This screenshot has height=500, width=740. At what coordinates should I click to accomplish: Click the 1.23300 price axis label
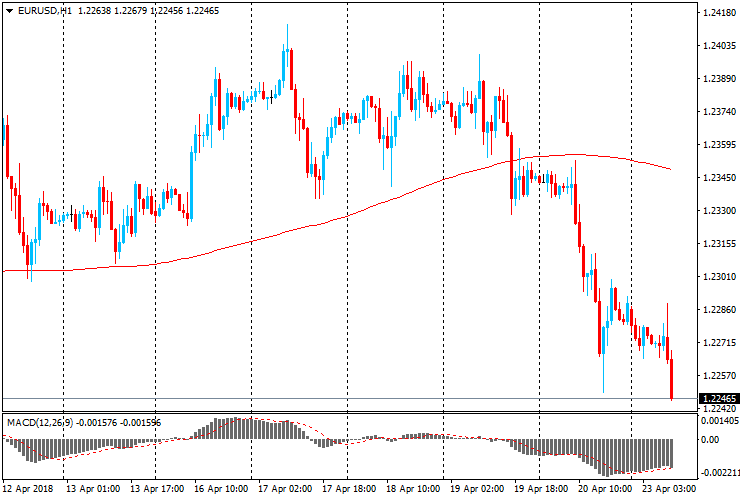point(719,211)
